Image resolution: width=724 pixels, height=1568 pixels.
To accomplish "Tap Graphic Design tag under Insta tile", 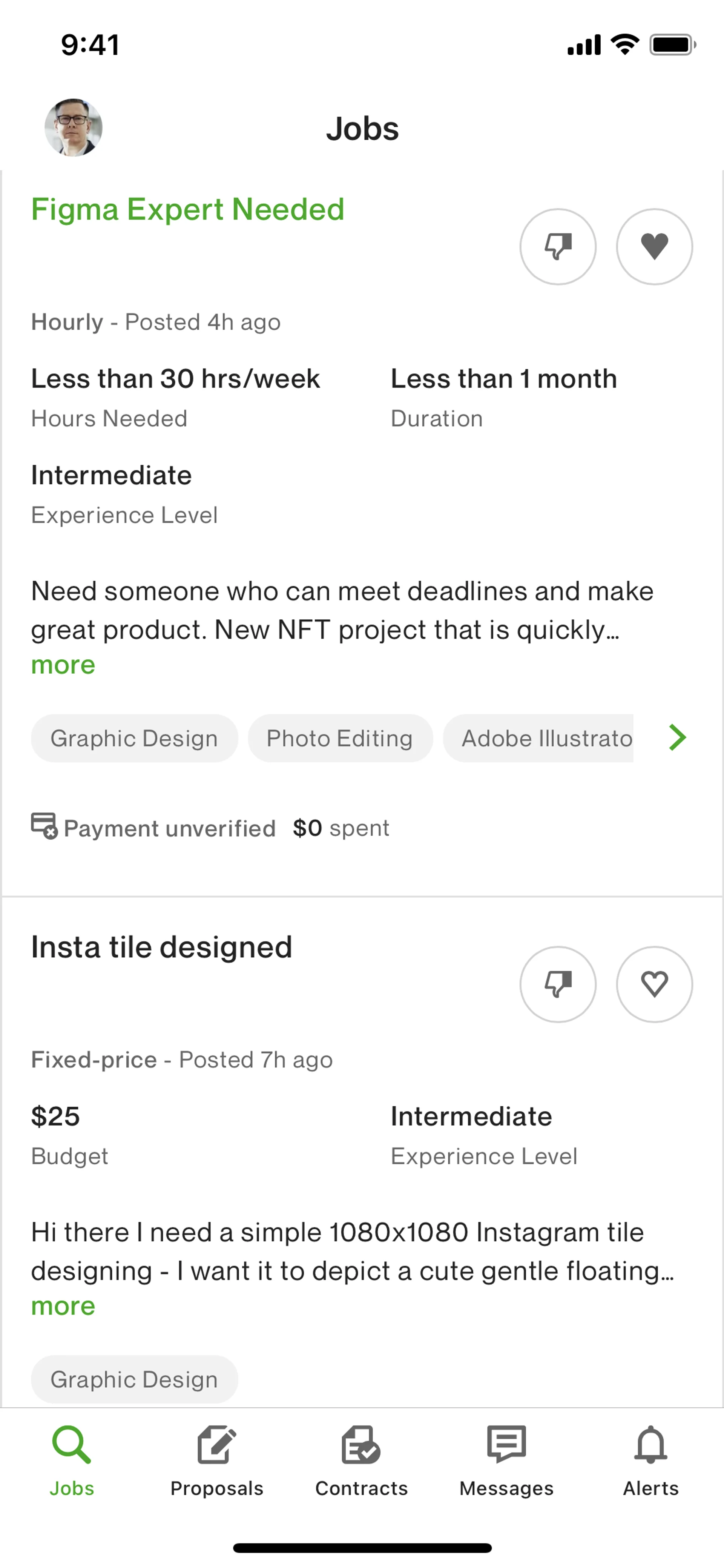I will [x=134, y=1379].
